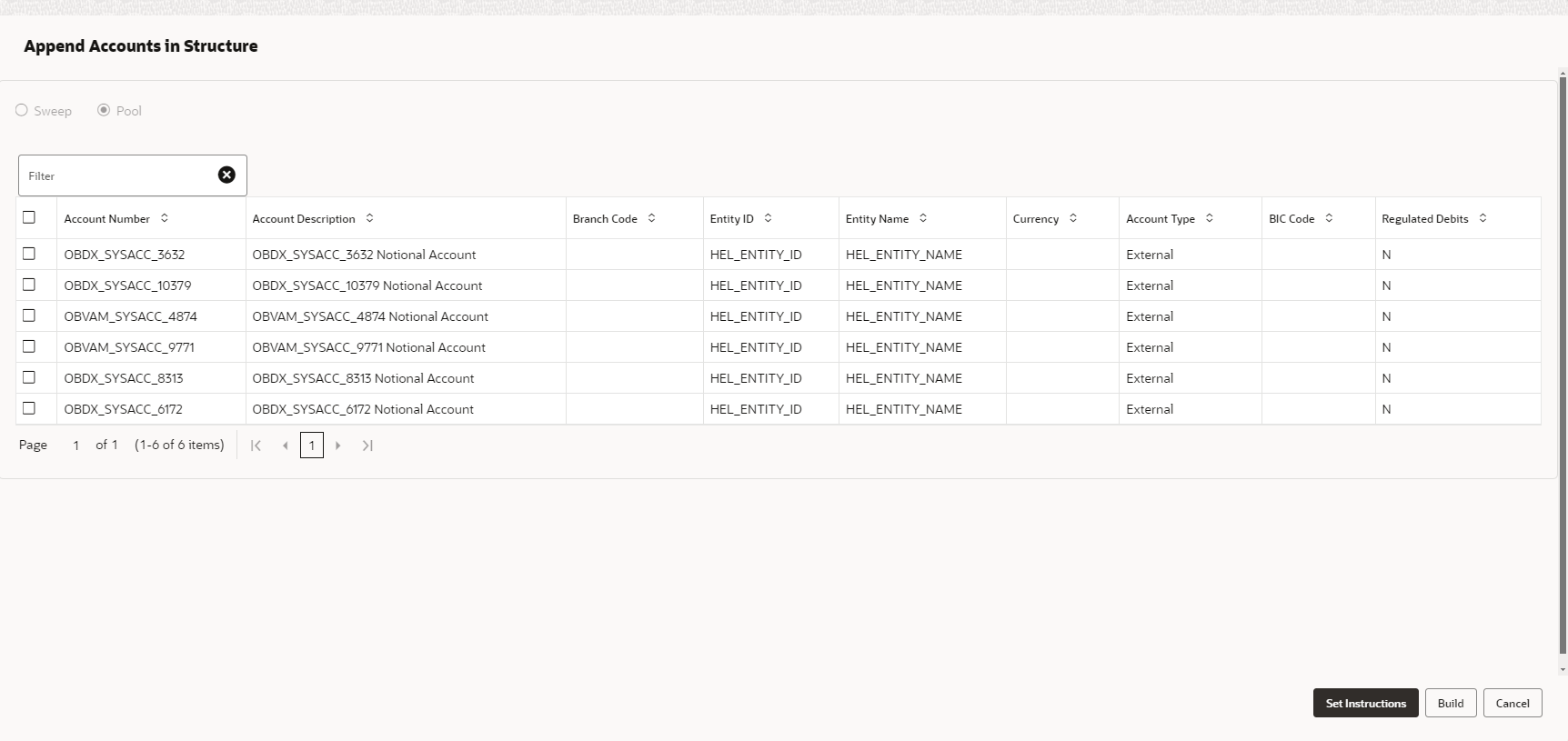Click description 'OBDX_SYSACC_8313 Notional Account'

[x=363, y=378]
